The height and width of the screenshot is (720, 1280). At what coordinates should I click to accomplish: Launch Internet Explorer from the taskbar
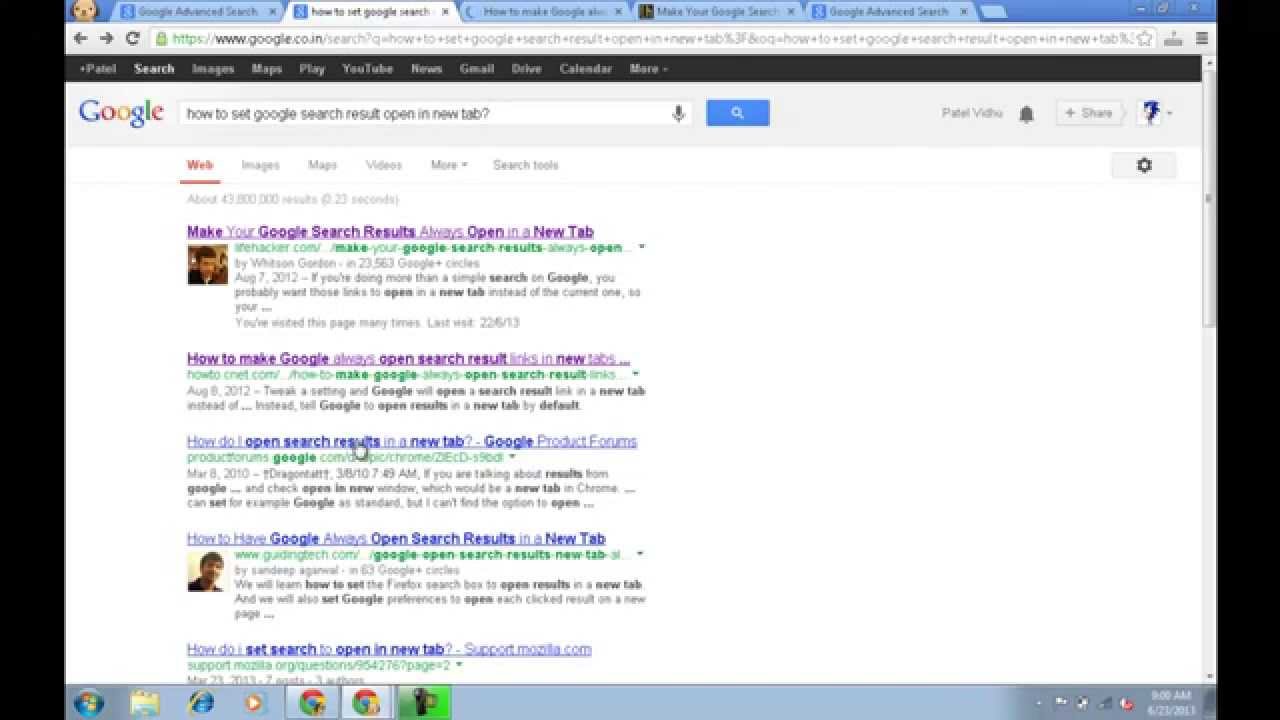pyautogui.click(x=201, y=703)
